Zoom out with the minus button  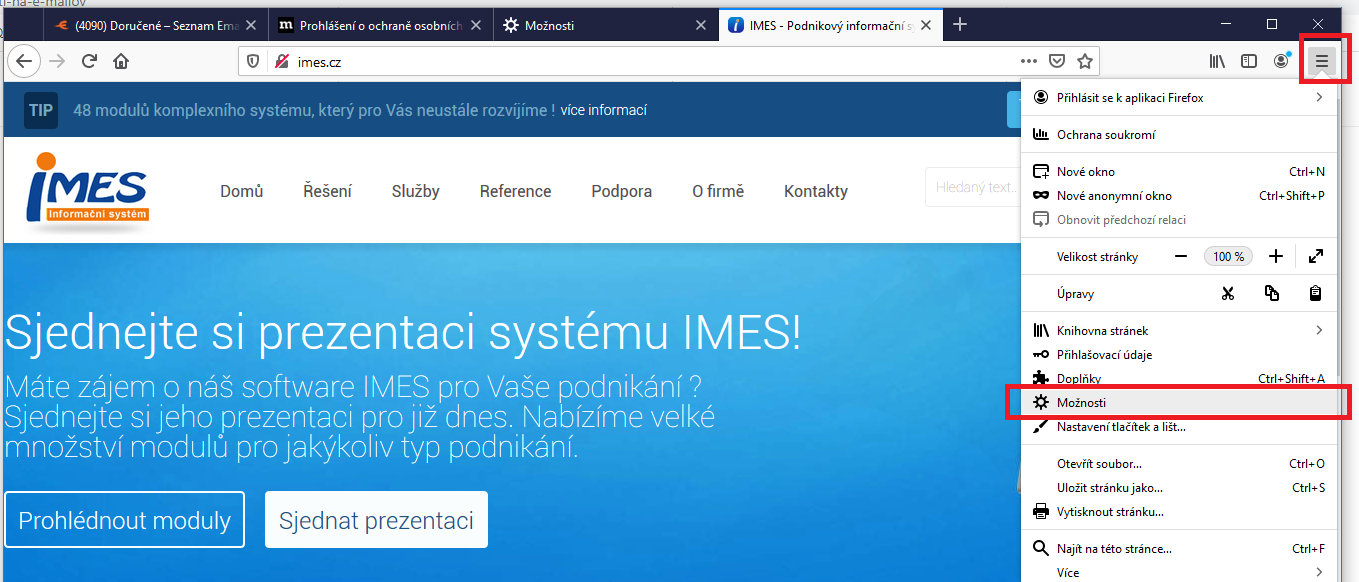point(1181,256)
